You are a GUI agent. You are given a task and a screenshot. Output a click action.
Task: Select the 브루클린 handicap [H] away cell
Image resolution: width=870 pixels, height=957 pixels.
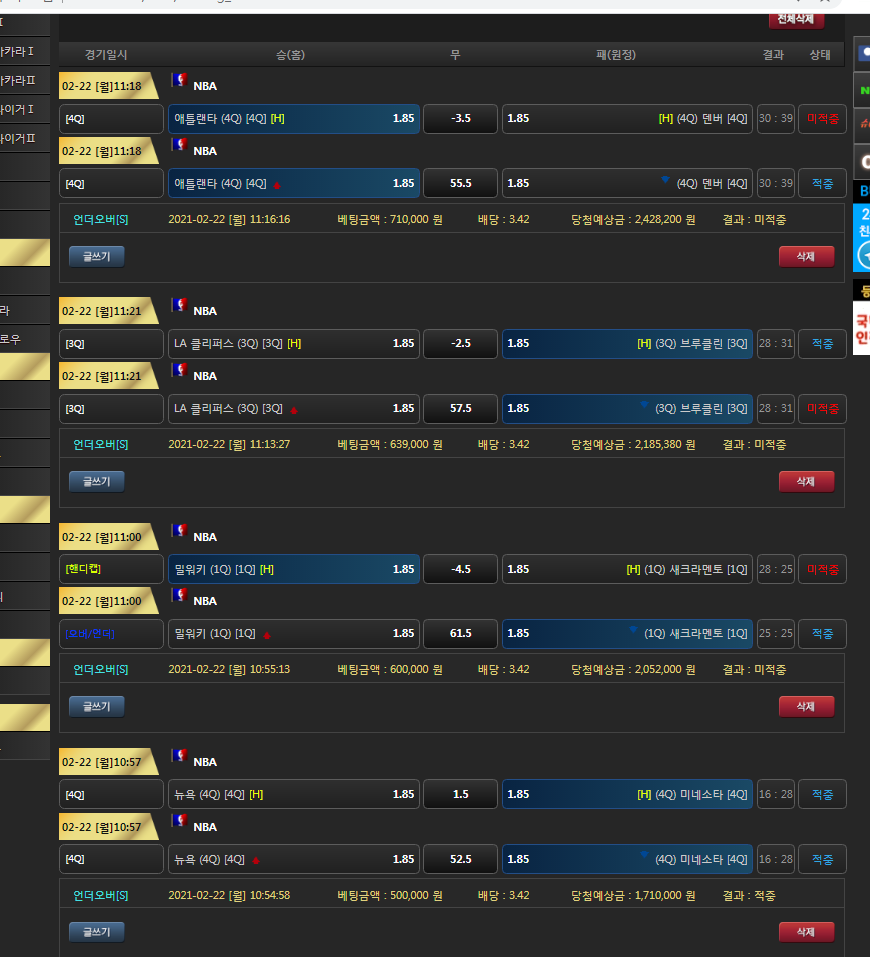coord(627,343)
